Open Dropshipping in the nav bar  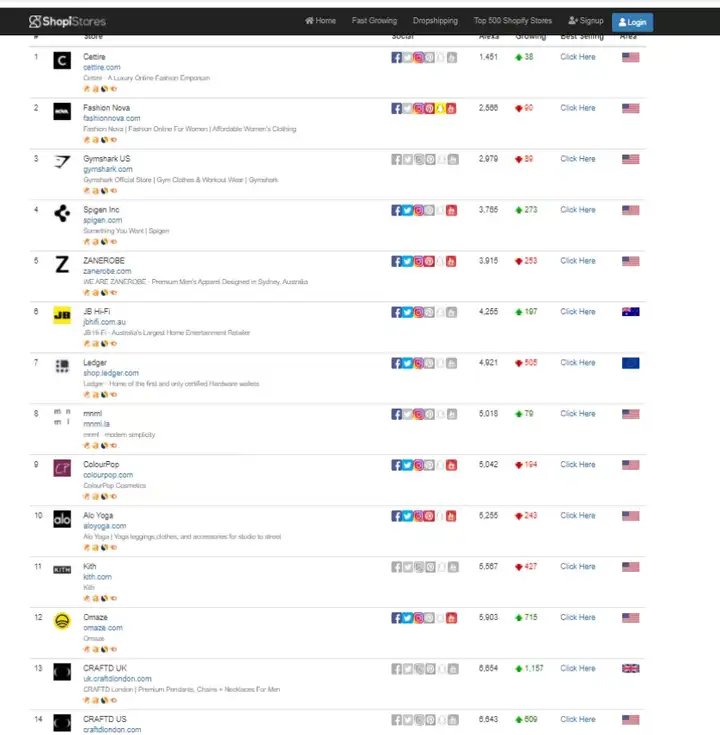(435, 21)
